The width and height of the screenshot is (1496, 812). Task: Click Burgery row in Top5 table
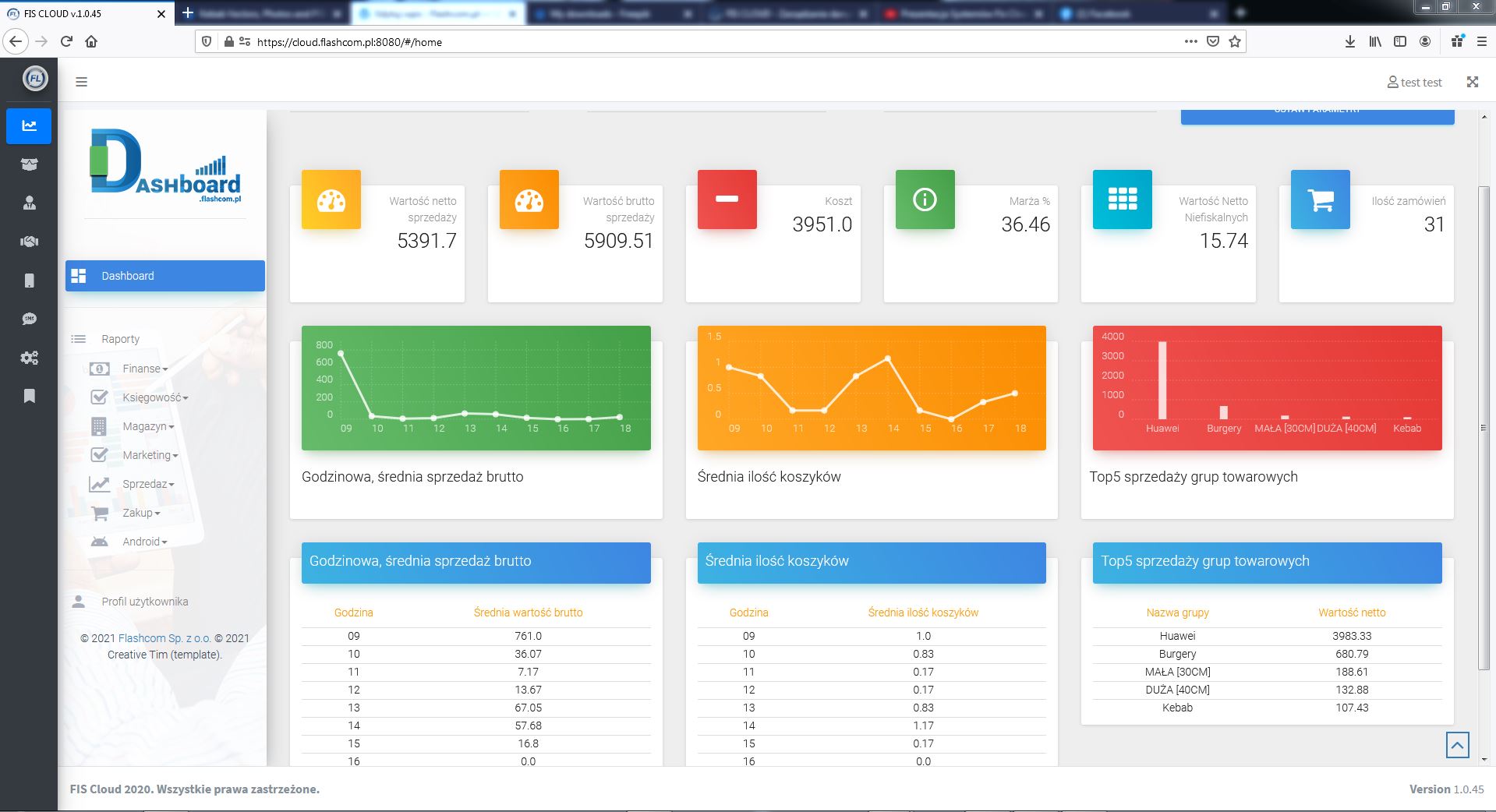1268,654
